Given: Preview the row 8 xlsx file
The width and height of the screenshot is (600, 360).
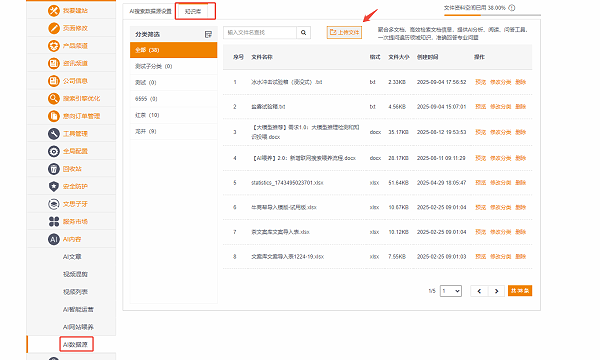Looking at the screenshot, I should pos(481,257).
